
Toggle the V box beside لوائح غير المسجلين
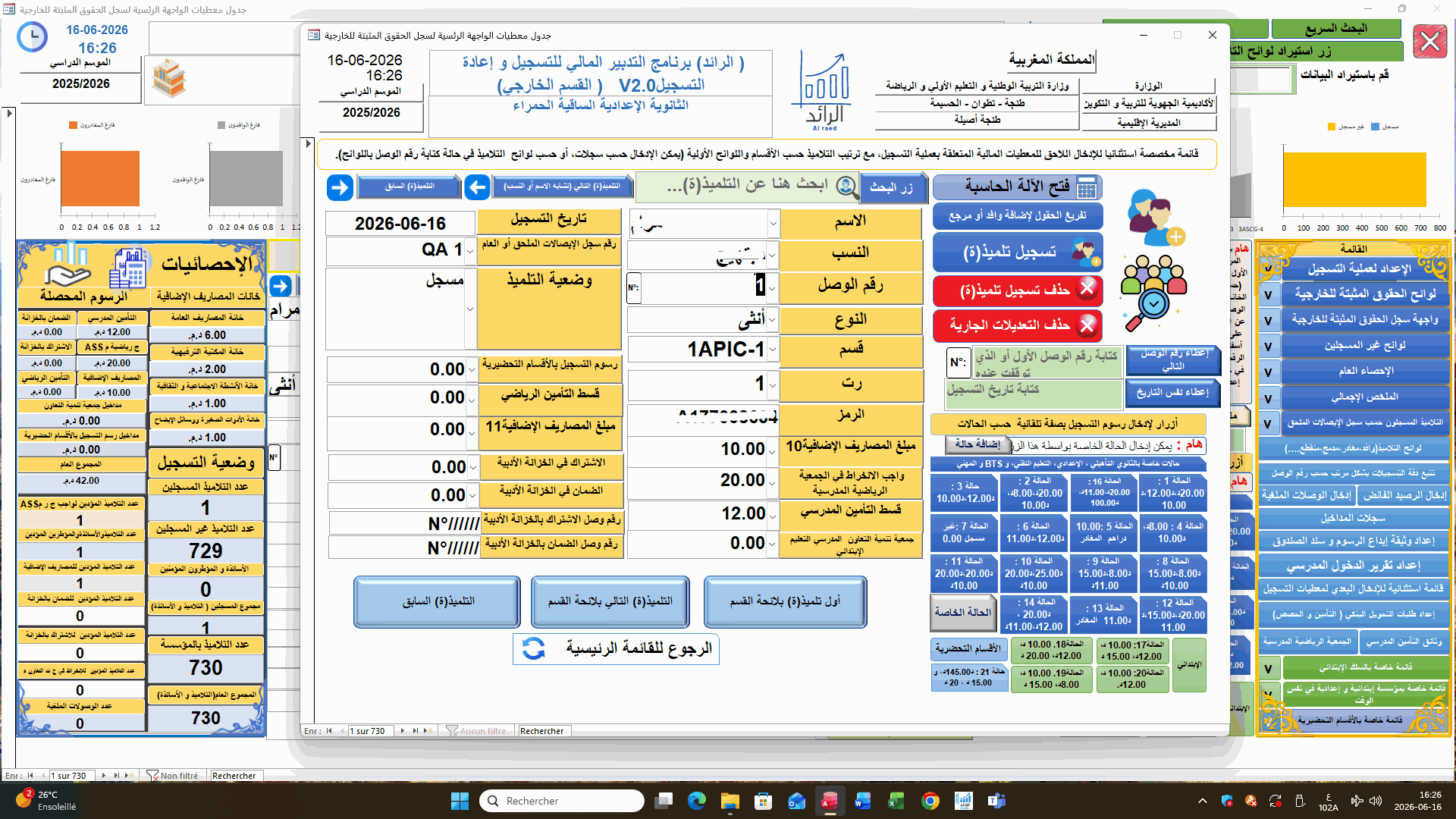tap(1268, 347)
